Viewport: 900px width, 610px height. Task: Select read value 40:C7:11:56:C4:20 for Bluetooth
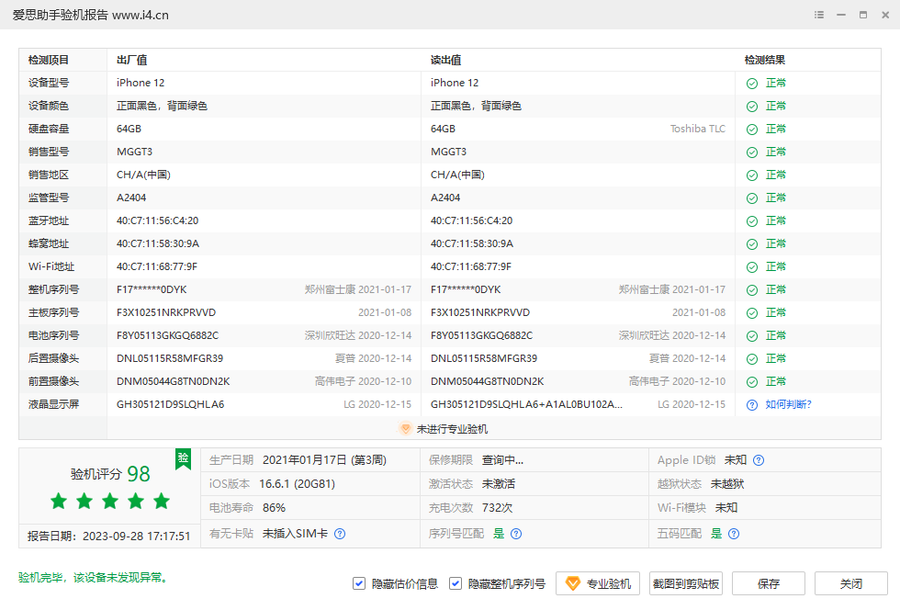click(x=472, y=221)
